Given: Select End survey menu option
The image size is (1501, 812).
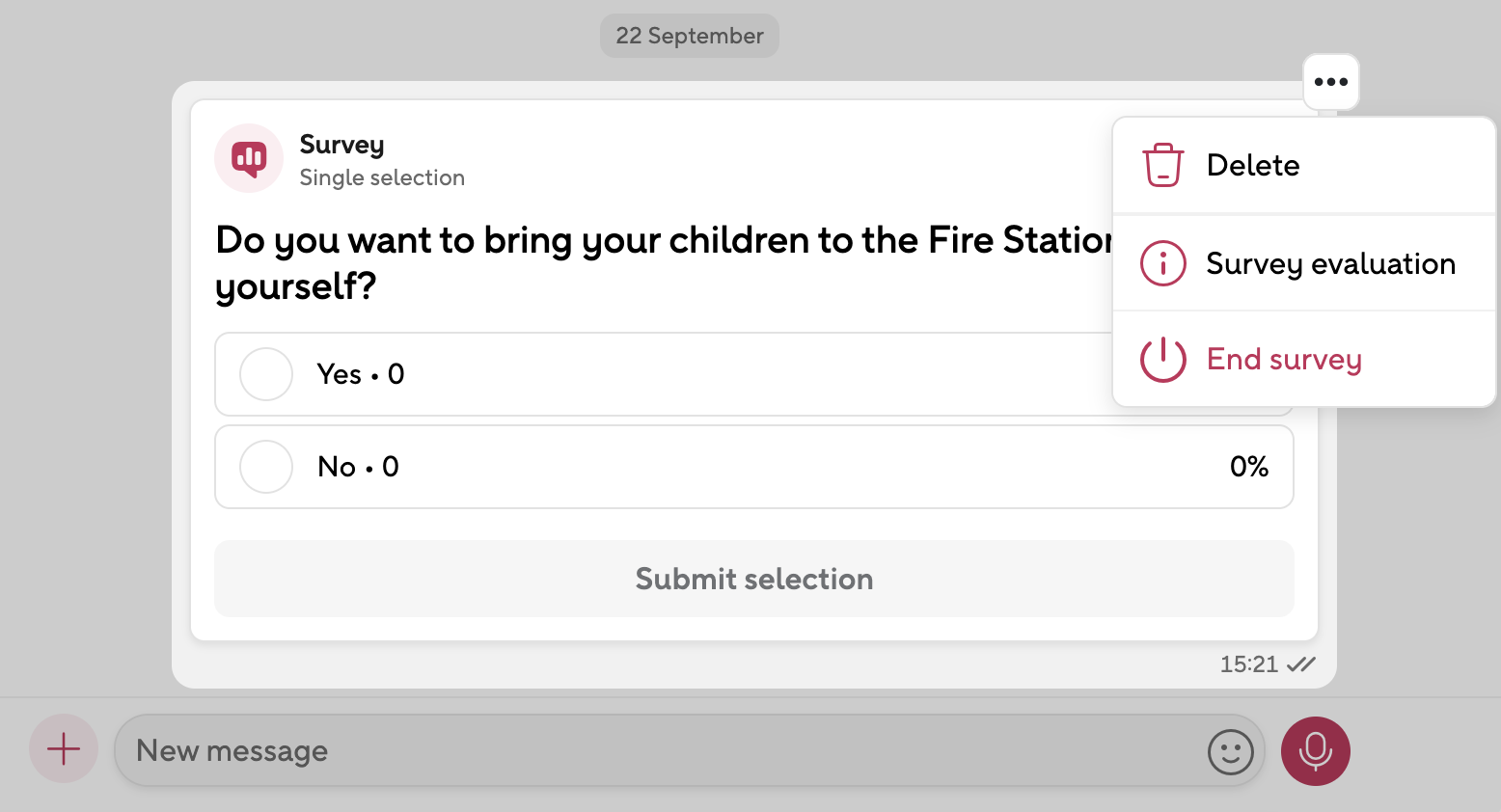Looking at the screenshot, I should click(x=1284, y=360).
